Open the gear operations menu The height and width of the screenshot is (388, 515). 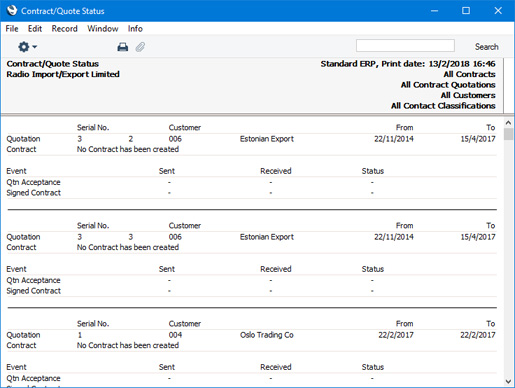[27, 47]
